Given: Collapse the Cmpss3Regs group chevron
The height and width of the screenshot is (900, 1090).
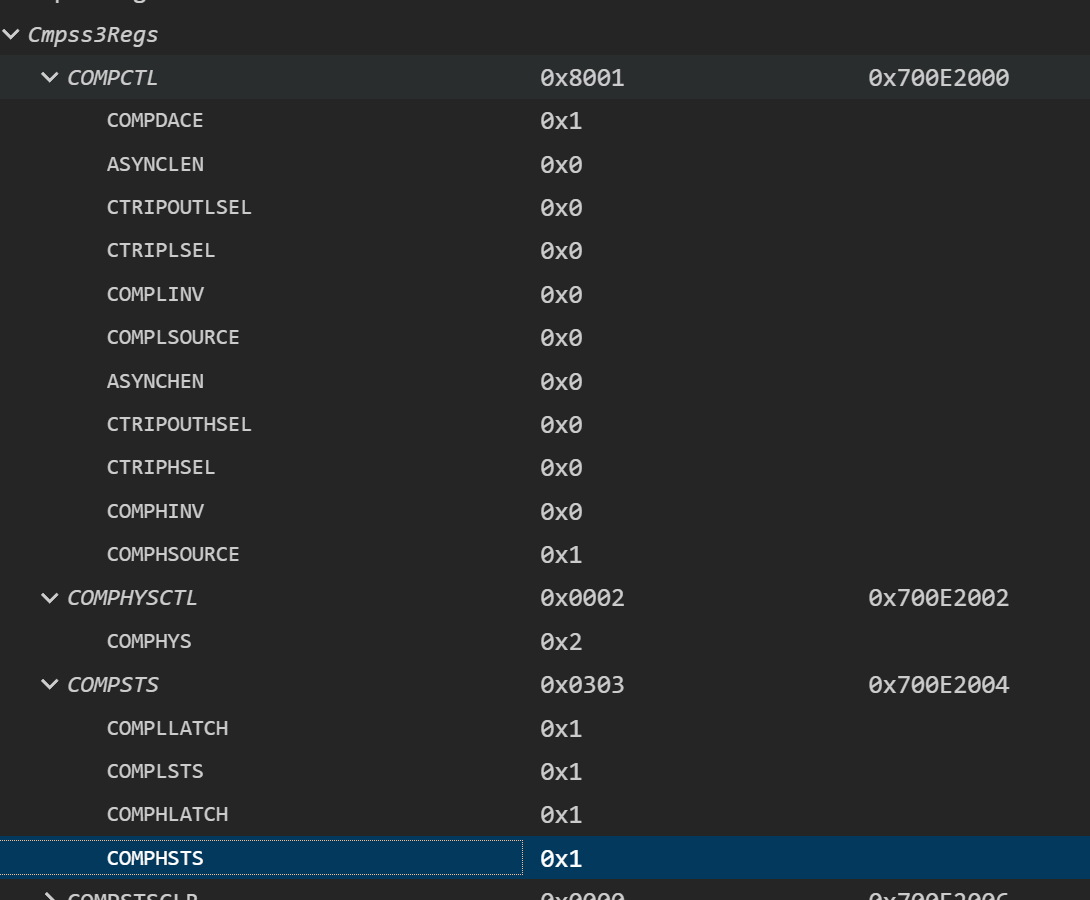Looking at the screenshot, I should 11,35.
